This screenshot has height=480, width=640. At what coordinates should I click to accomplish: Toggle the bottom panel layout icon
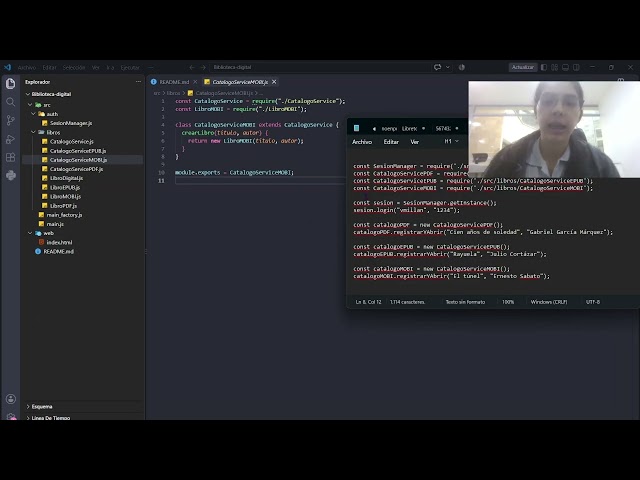[565, 67]
